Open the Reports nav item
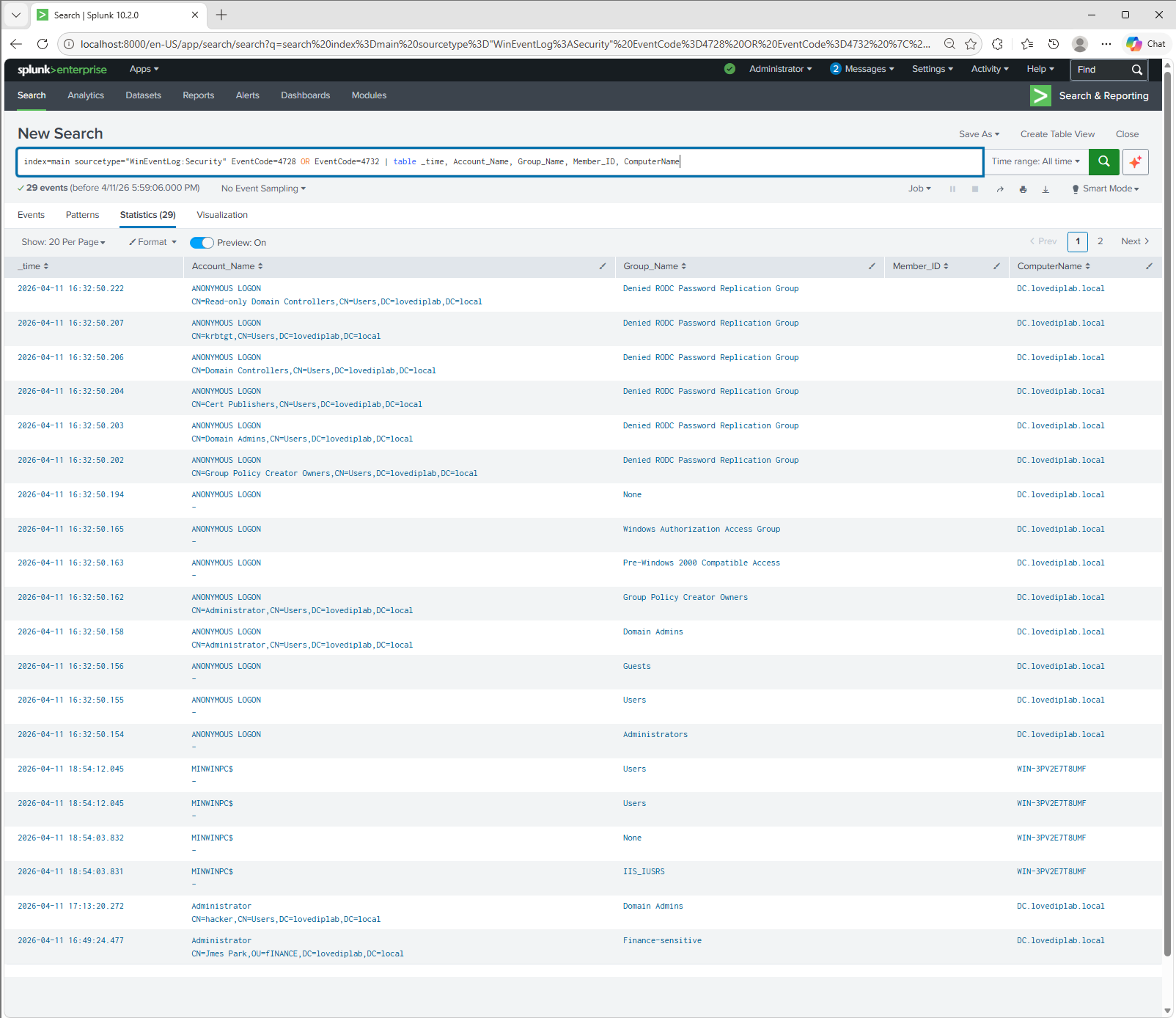 pos(198,95)
